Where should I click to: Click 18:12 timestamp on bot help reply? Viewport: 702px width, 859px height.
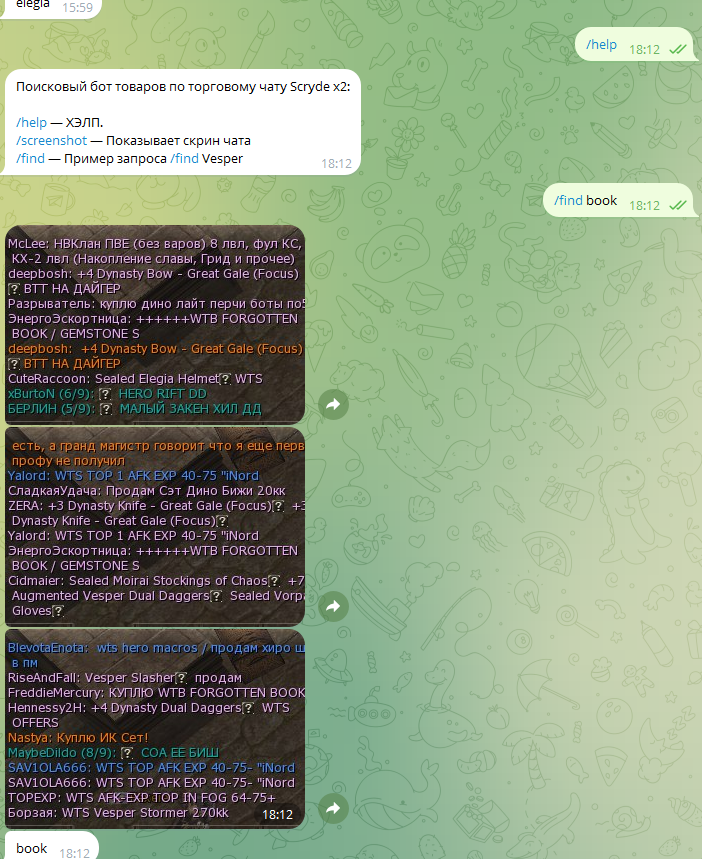tap(336, 163)
